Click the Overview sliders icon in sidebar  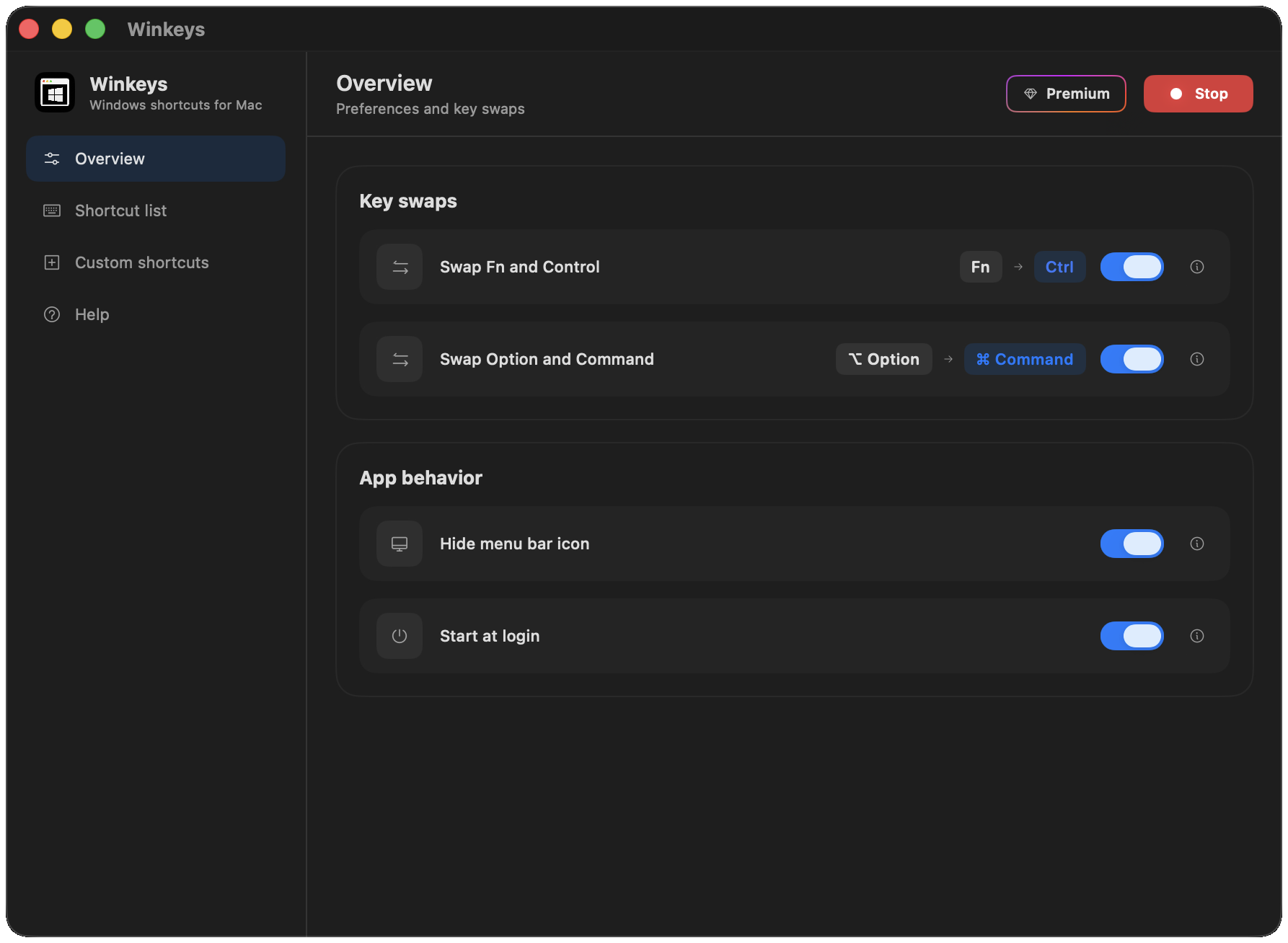pyautogui.click(x=52, y=159)
